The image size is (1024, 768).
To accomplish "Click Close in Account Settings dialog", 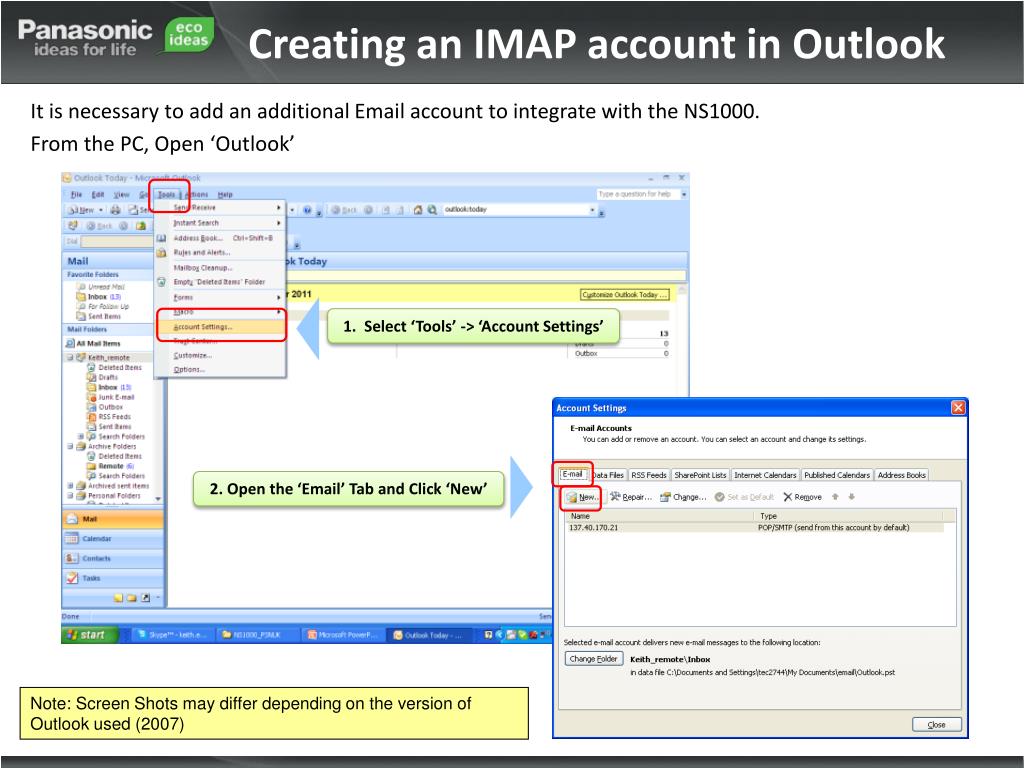I will click(936, 724).
